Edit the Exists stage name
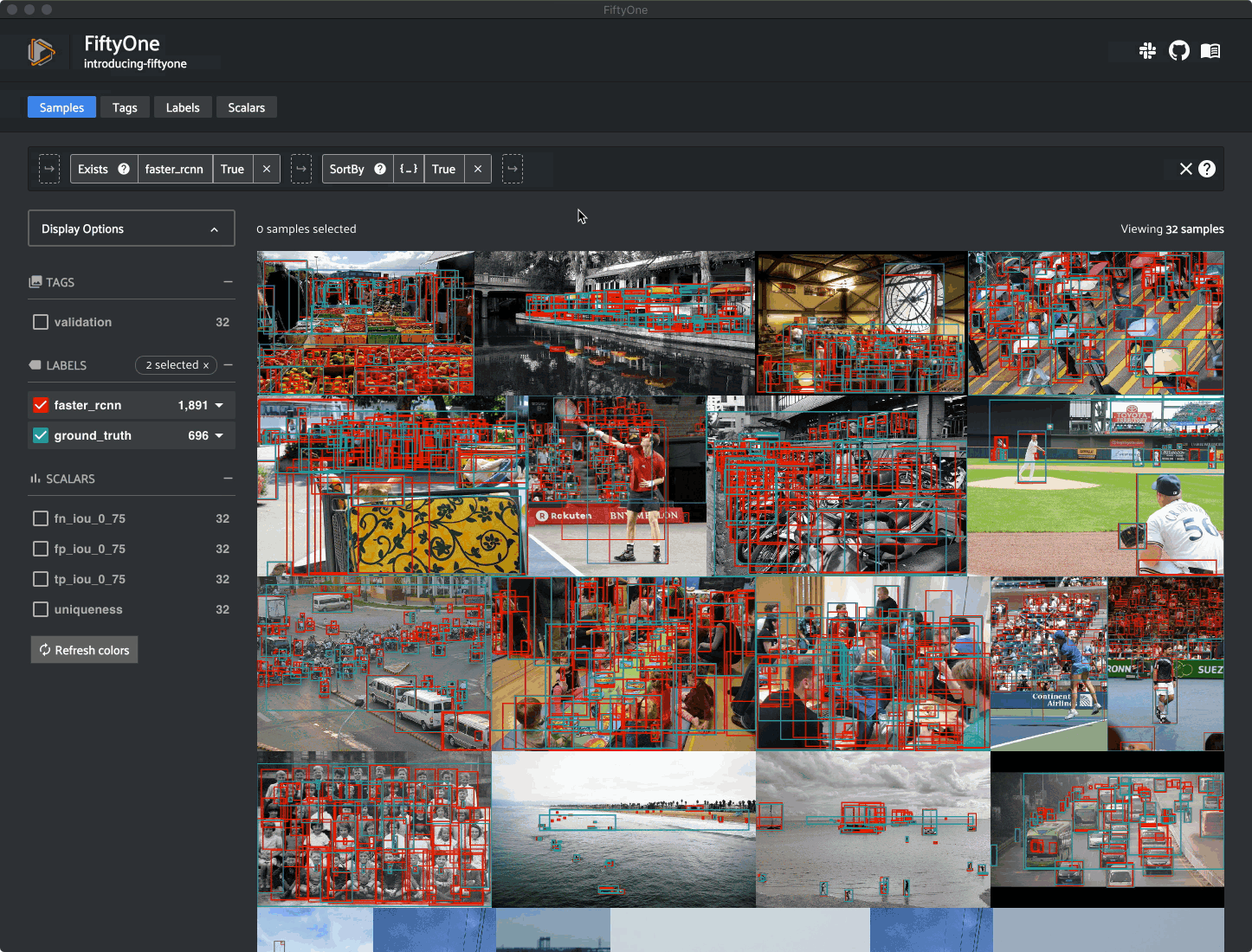1252x952 pixels. [93, 169]
